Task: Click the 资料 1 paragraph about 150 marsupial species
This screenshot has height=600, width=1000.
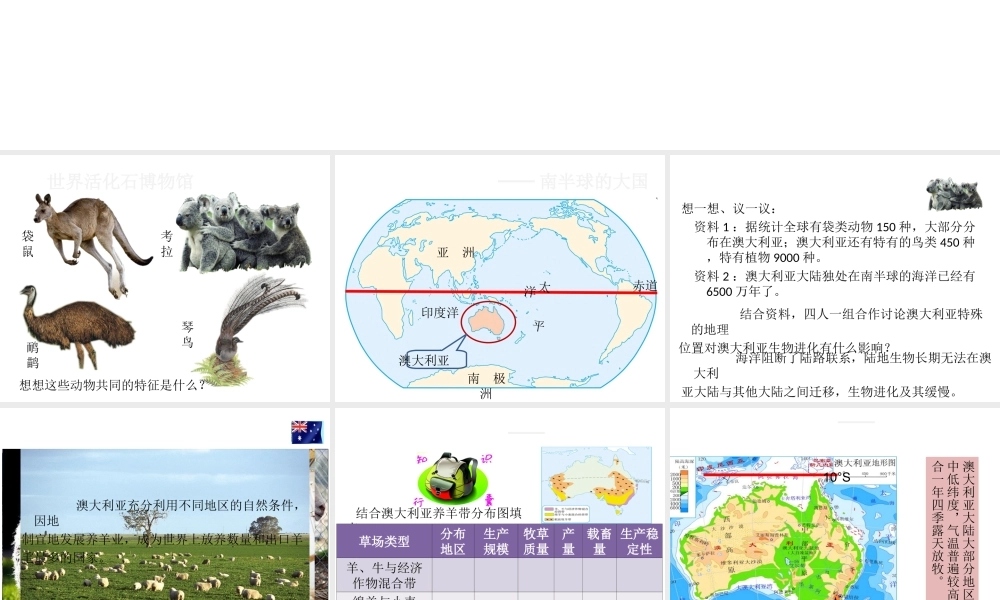Action: (x=835, y=242)
